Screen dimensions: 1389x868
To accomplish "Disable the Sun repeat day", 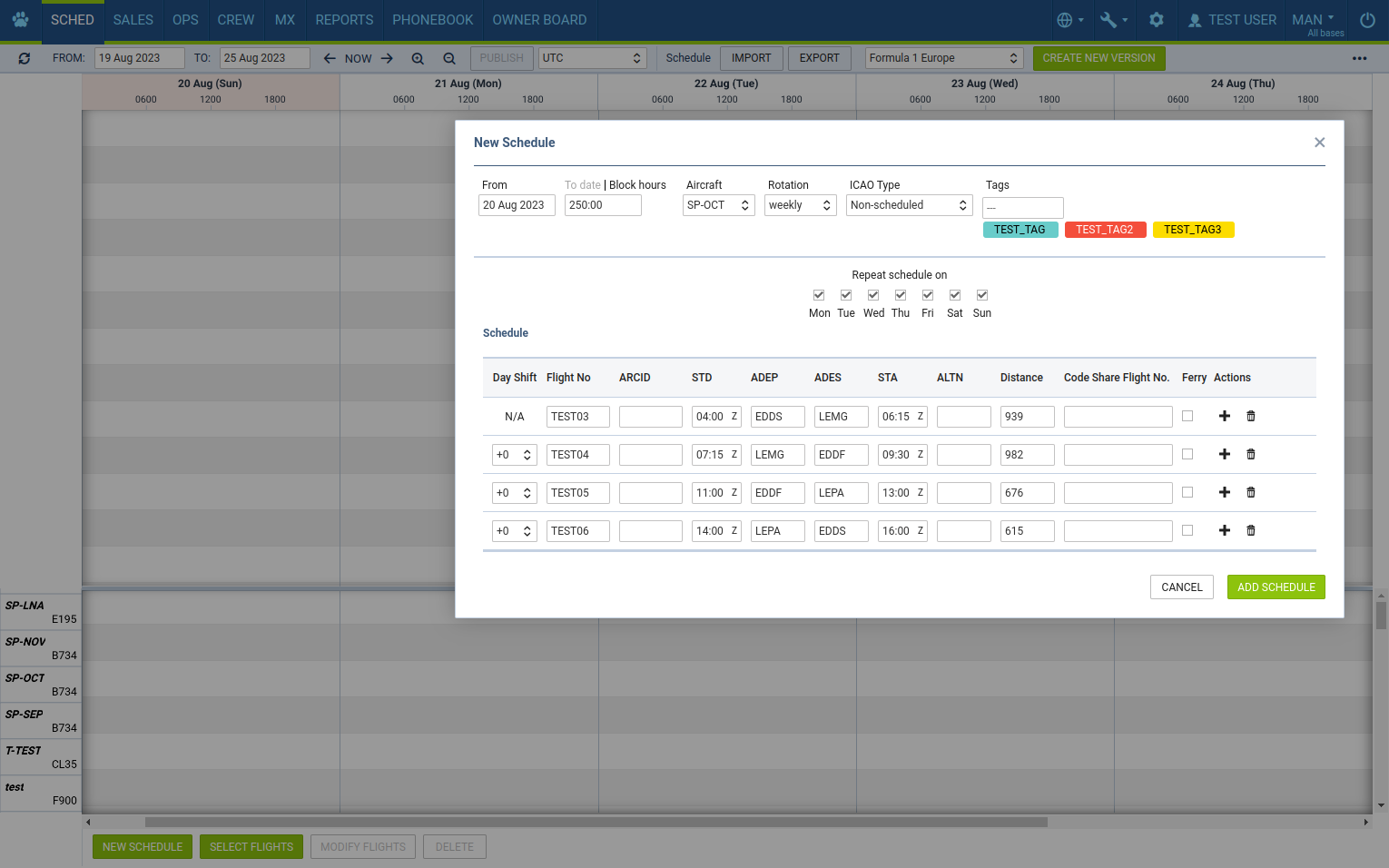I will coord(981,295).
